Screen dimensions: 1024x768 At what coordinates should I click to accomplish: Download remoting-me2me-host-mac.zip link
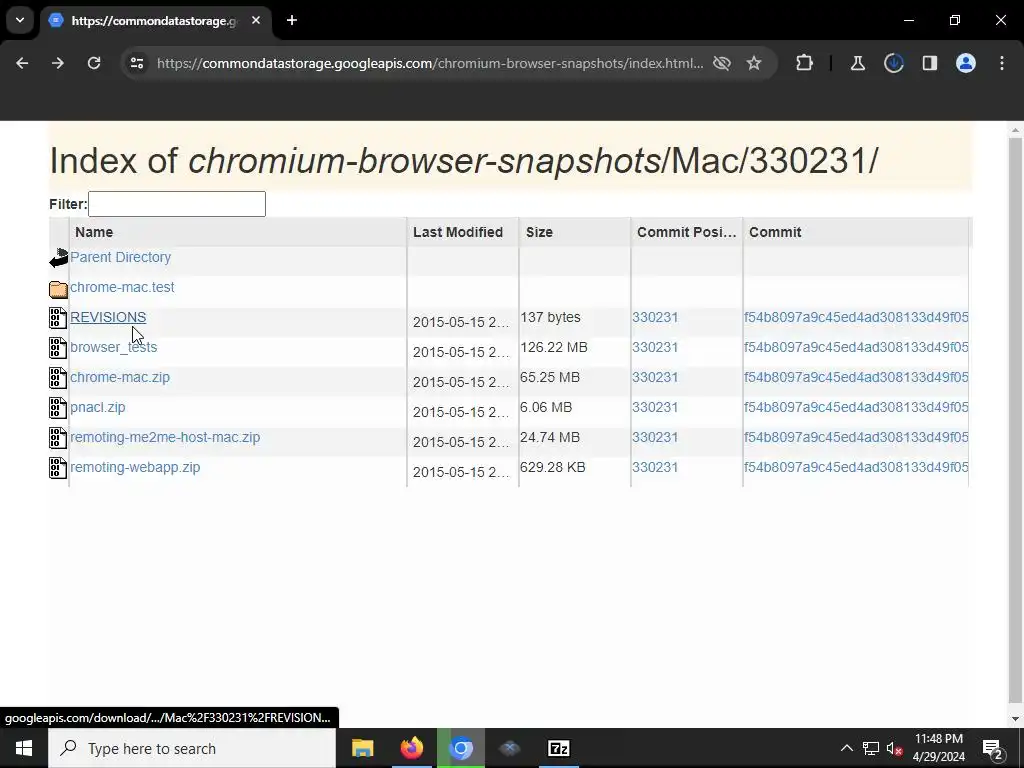click(165, 438)
